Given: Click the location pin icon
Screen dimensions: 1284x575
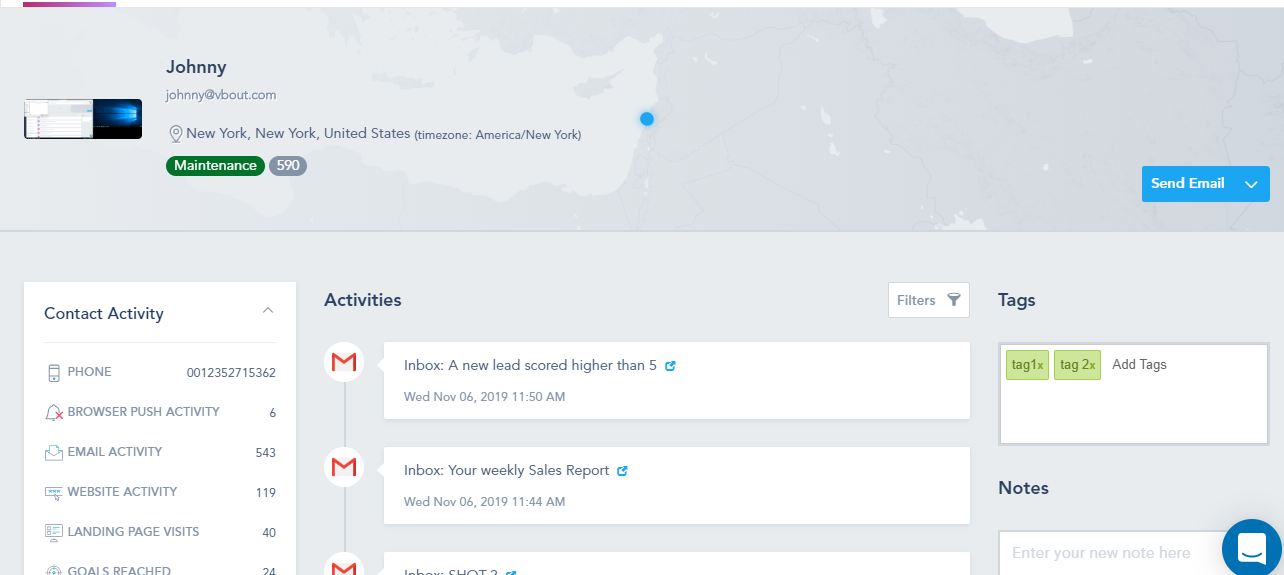Looking at the screenshot, I should (175, 134).
